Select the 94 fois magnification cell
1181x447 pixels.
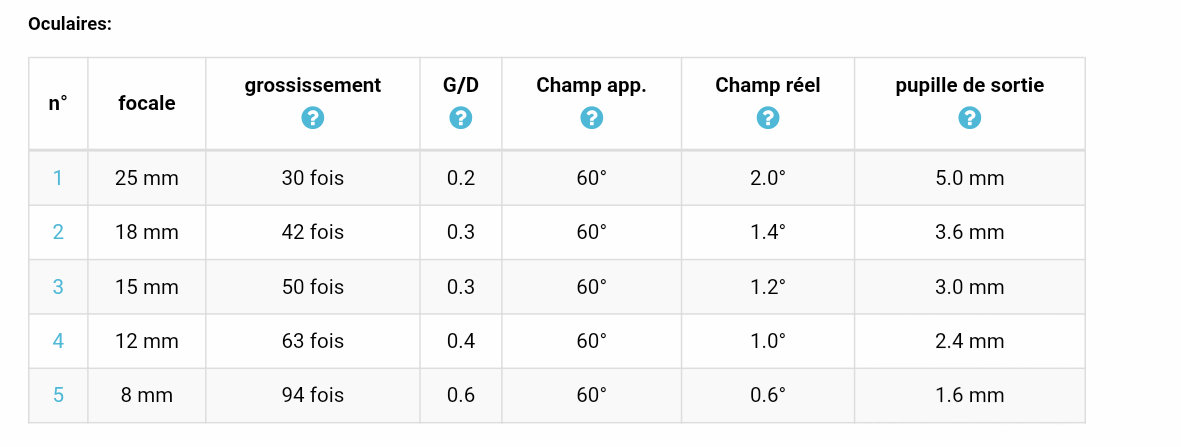313,395
